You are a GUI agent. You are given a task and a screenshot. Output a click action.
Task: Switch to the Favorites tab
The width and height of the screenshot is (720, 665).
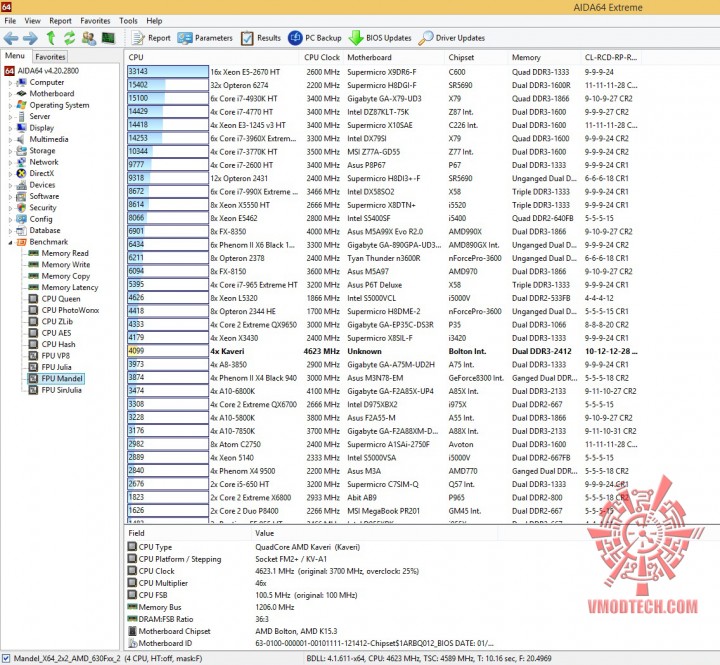coord(50,57)
